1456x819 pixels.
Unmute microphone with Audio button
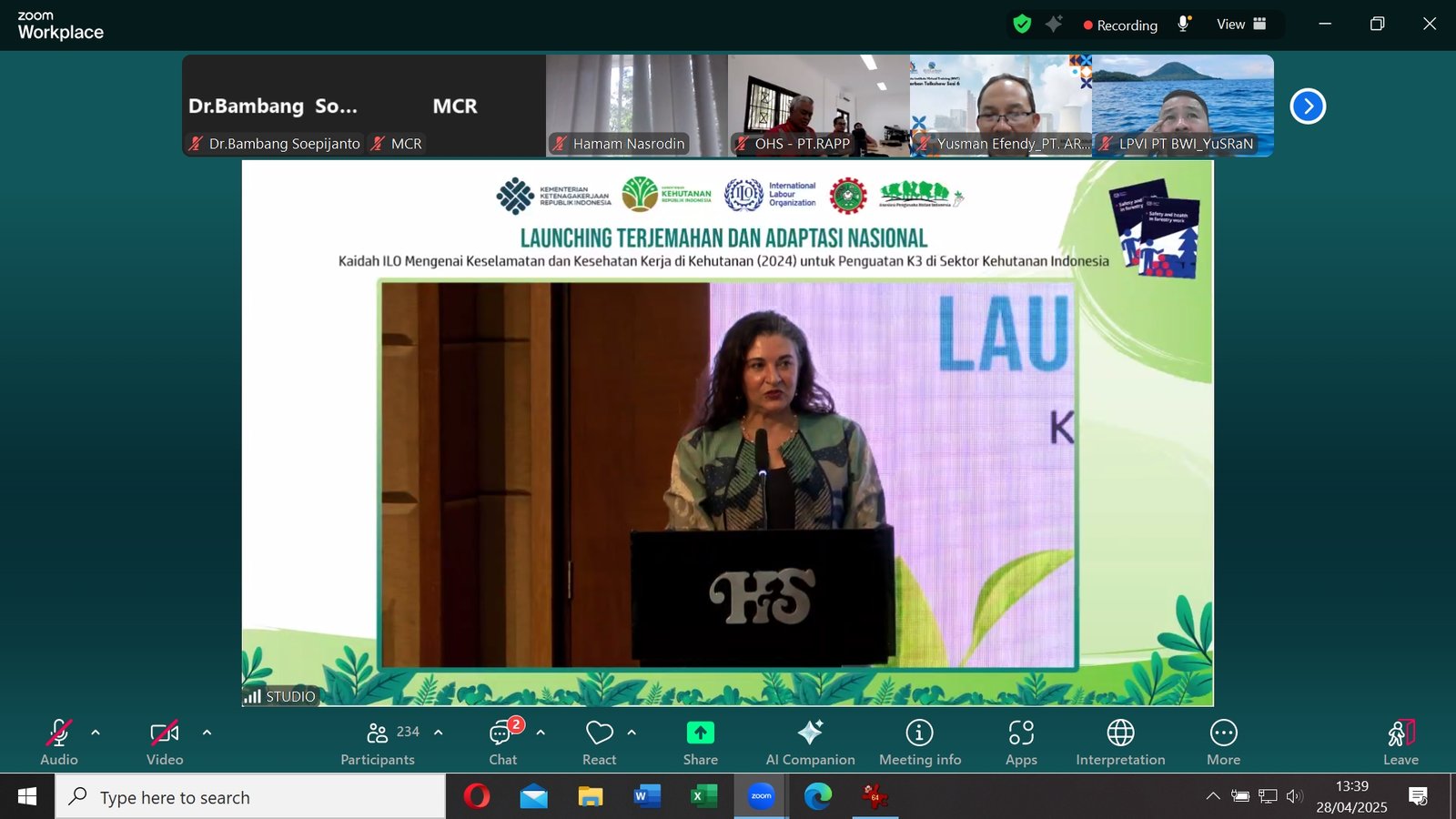[59, 743]
